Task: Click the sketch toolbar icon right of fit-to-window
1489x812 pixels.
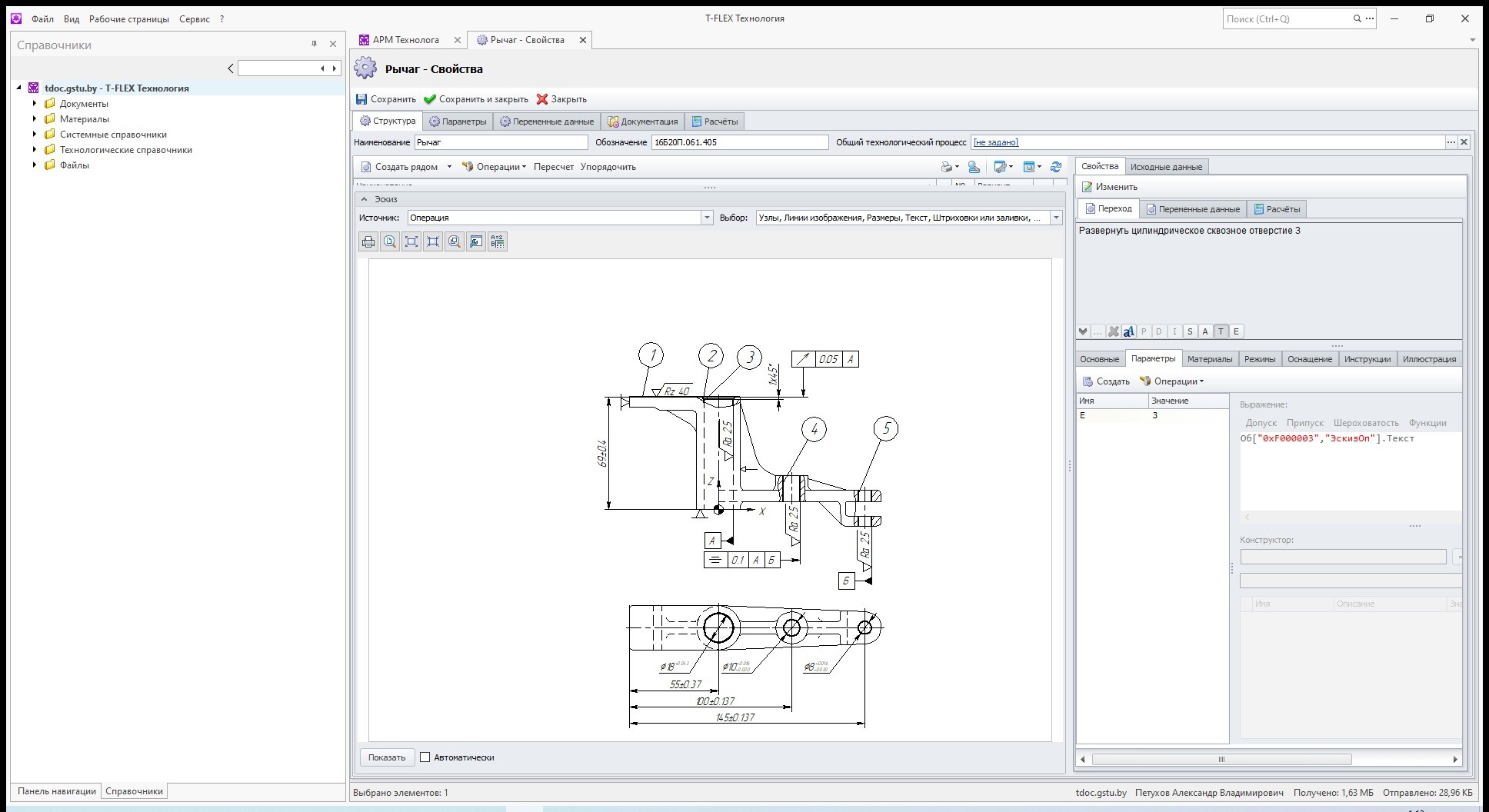Action: point(433,241)
